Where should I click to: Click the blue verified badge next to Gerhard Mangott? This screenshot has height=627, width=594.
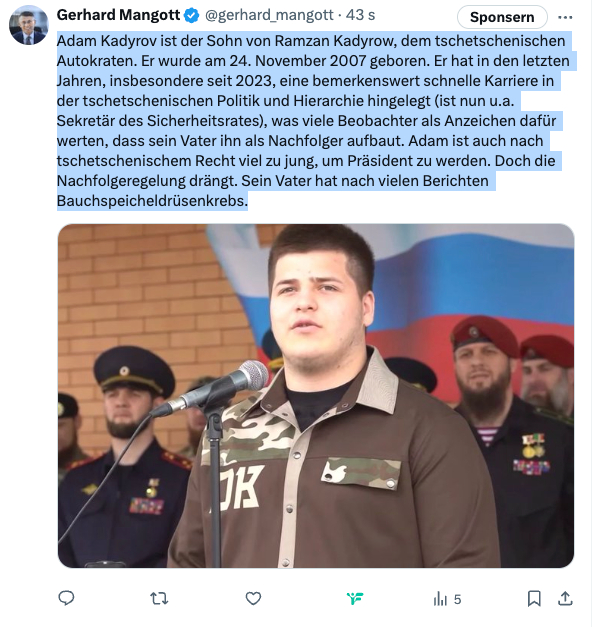click(x=192, y=16)
